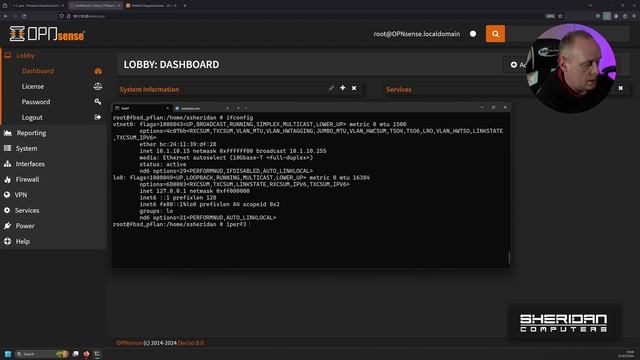Click the server icon next to System

point(7,148)
